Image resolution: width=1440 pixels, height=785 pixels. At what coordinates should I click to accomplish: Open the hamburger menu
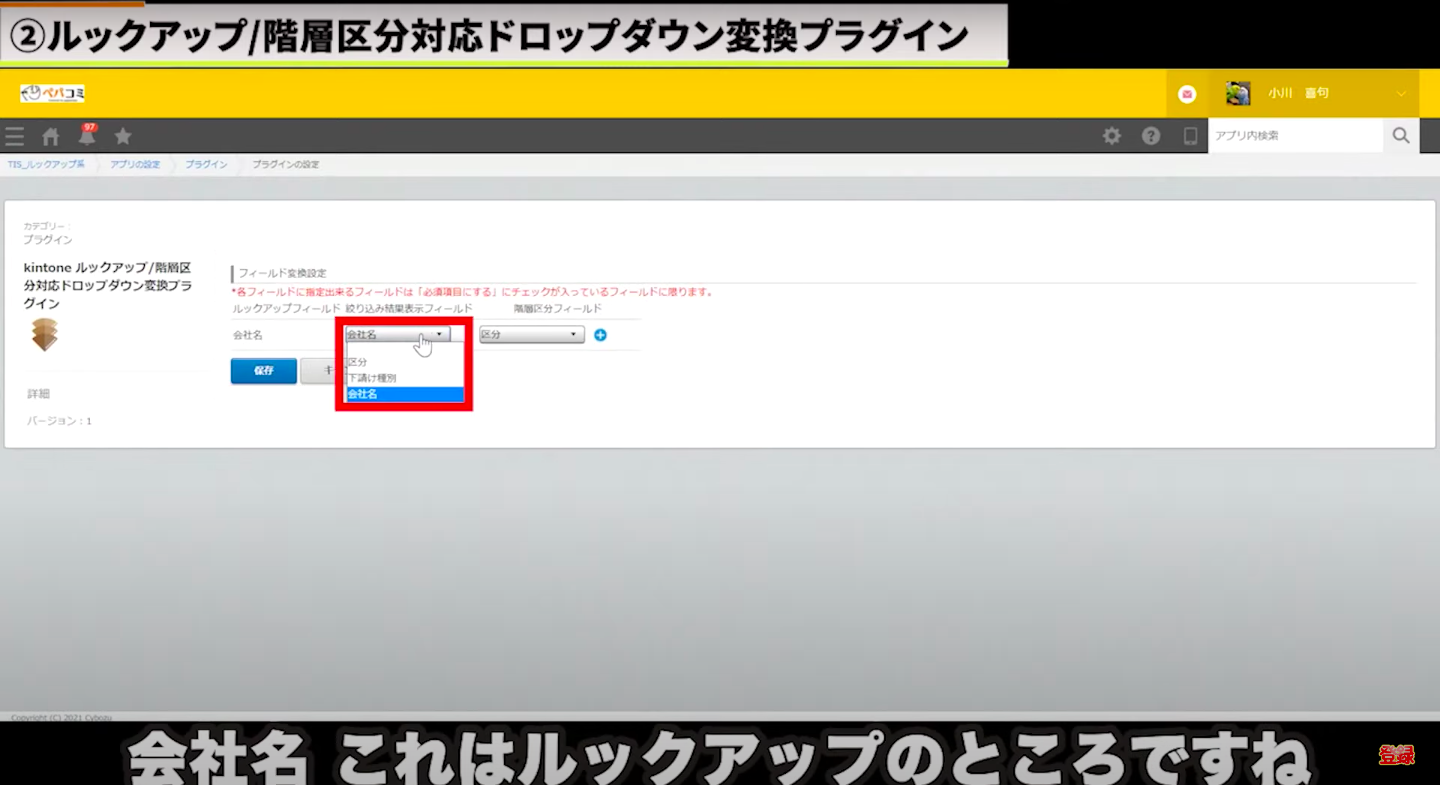click(14, 137)
